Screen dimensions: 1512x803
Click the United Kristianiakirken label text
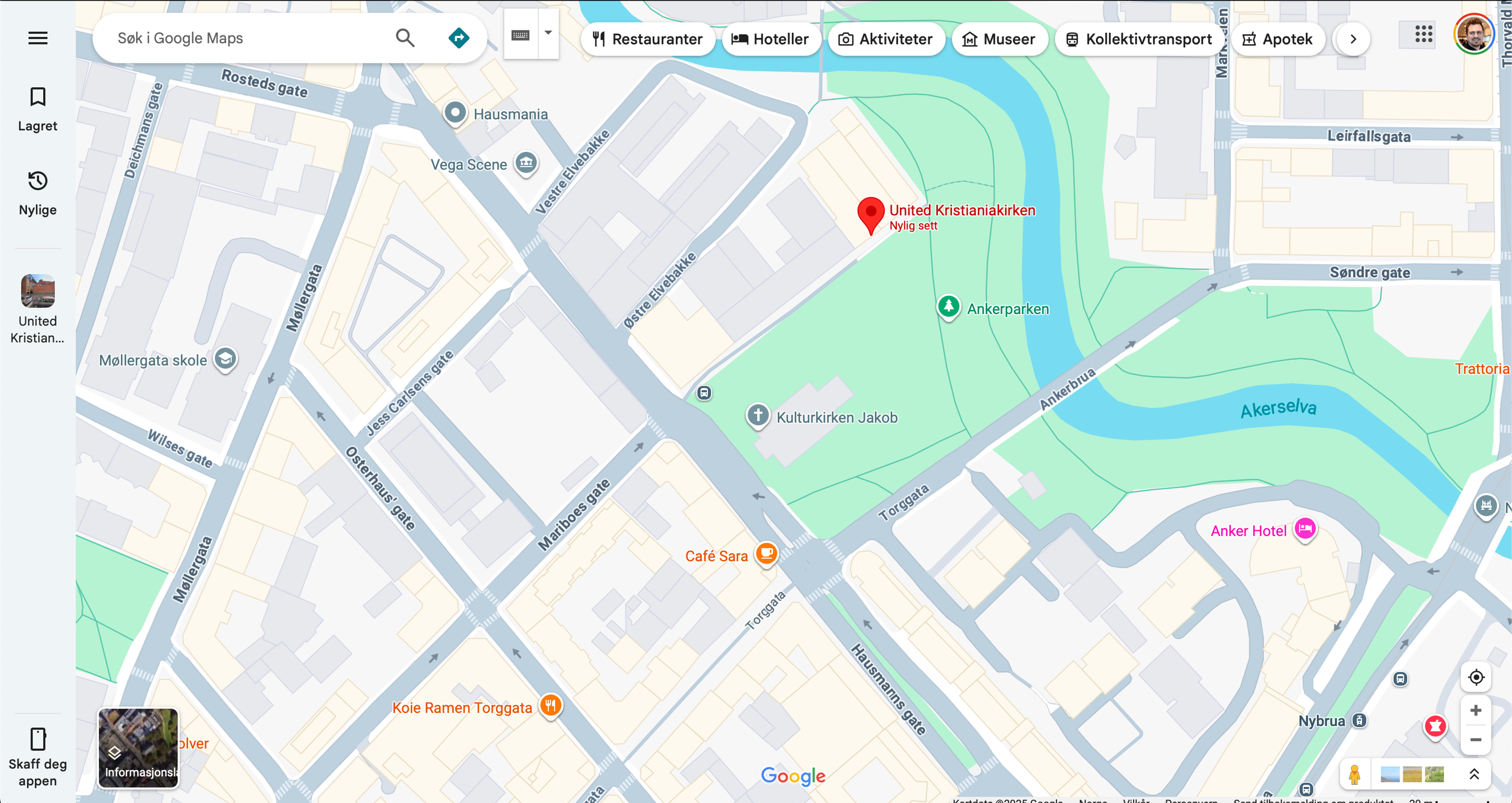point(962,210)
